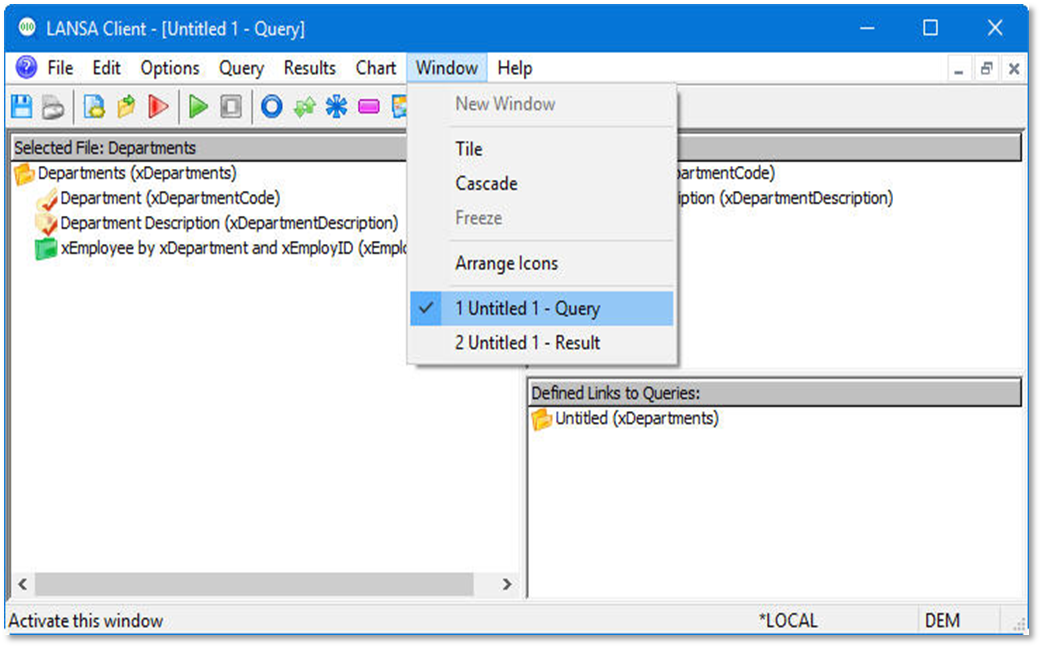Click the blue asterisk toolbar icon
Viewport: 1041px width, 647px height.
[336, 107]
